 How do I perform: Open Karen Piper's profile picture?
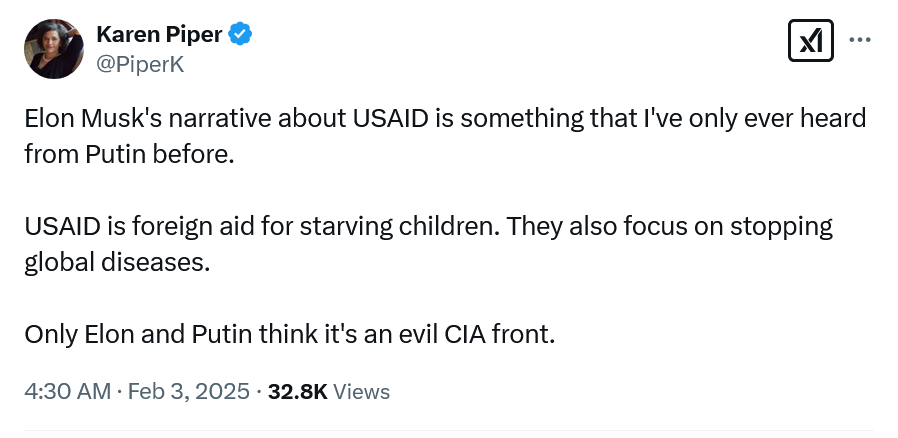coord(54,49)
